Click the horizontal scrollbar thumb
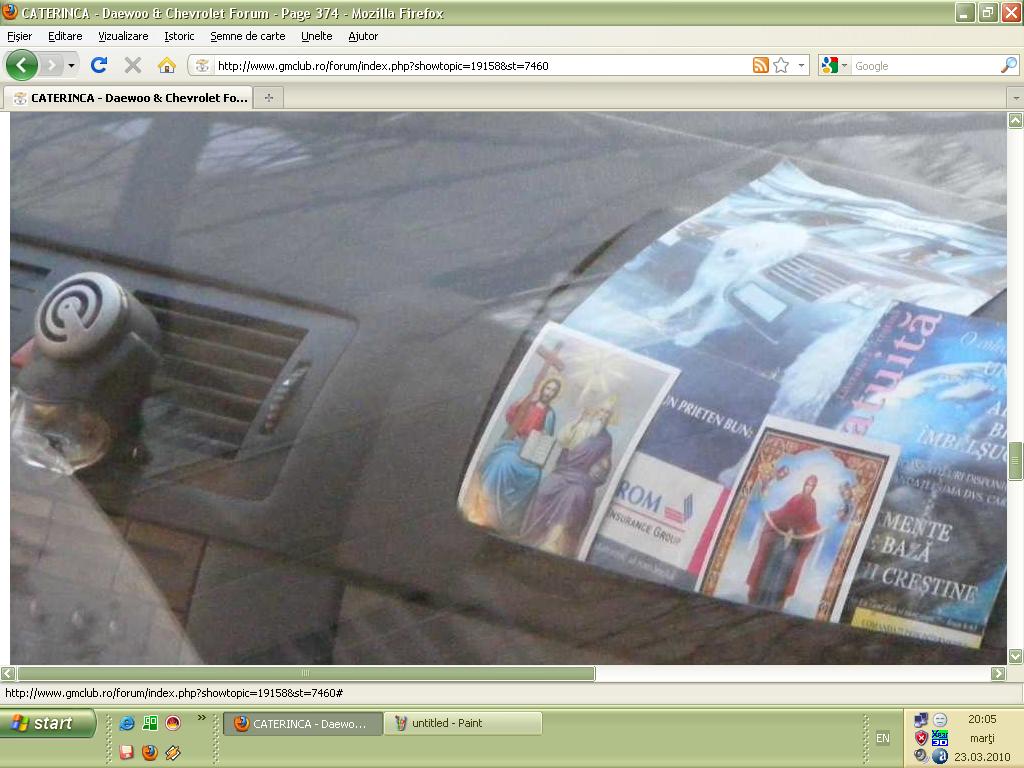The image size is (1024, 768). pos(305,673)
